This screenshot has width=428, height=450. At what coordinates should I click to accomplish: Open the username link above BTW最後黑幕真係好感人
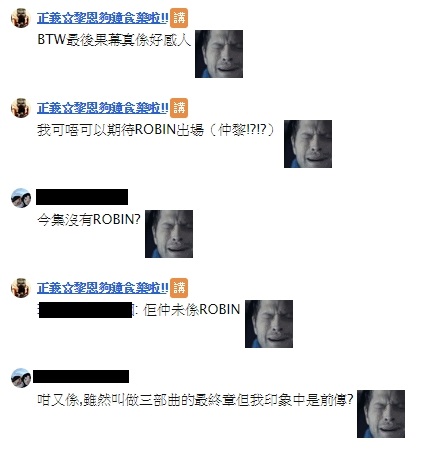click(102, 18)
